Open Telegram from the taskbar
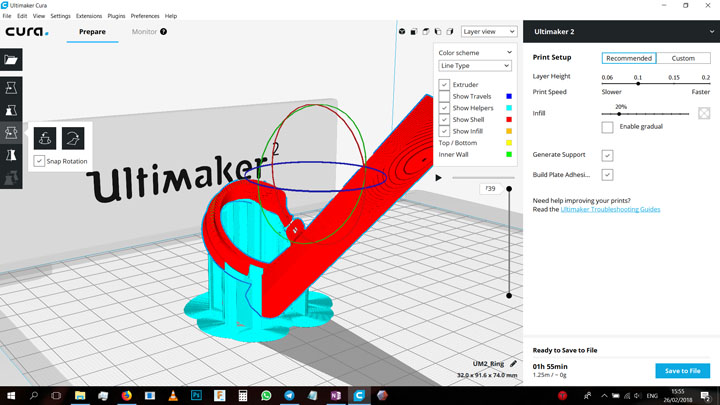Viewport: 720px width, 405px height. coord(289,395)
